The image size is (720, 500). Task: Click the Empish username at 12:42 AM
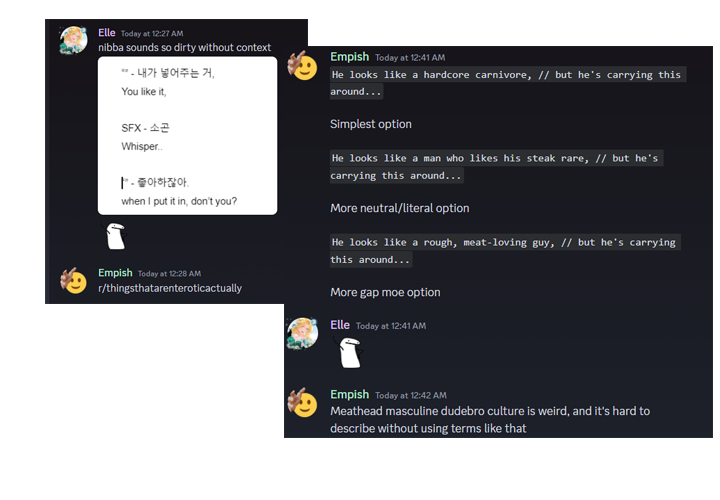tap(349, 394)
